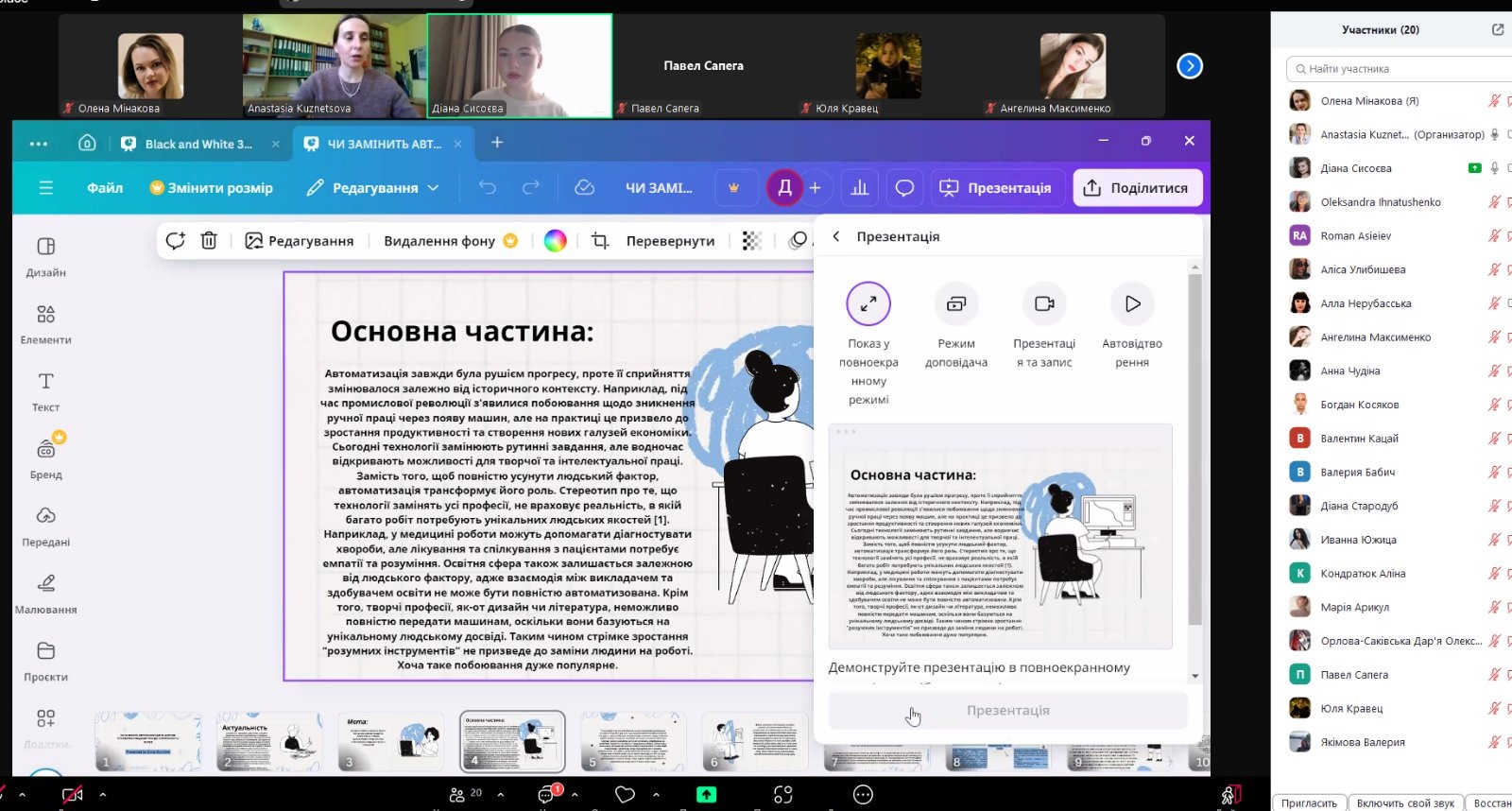Open the rainbow color picker swatch
The height and width of the screenshot is (811, 1512).
click(556, 241)
